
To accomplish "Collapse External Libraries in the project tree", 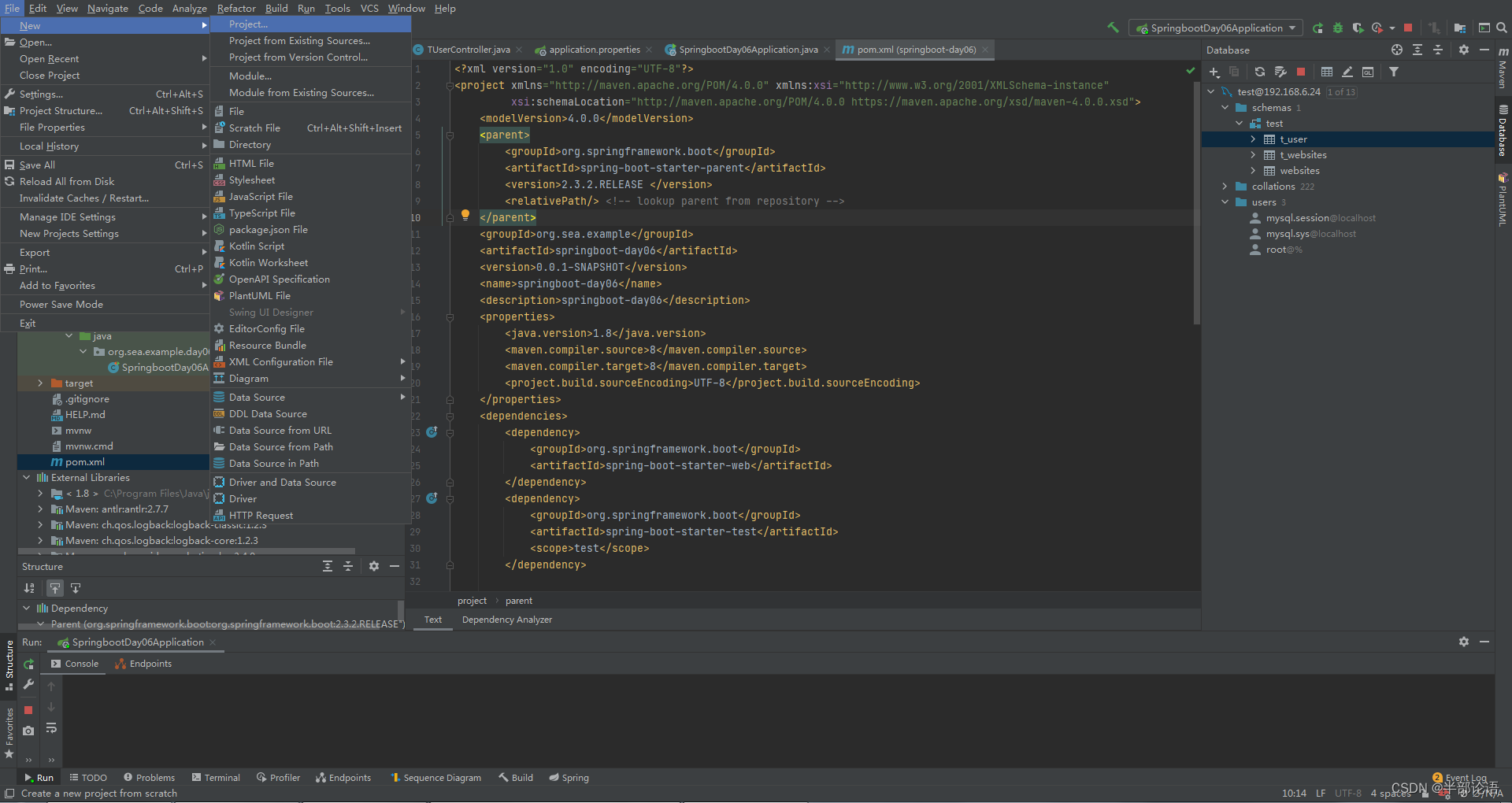I will point(26,478).
